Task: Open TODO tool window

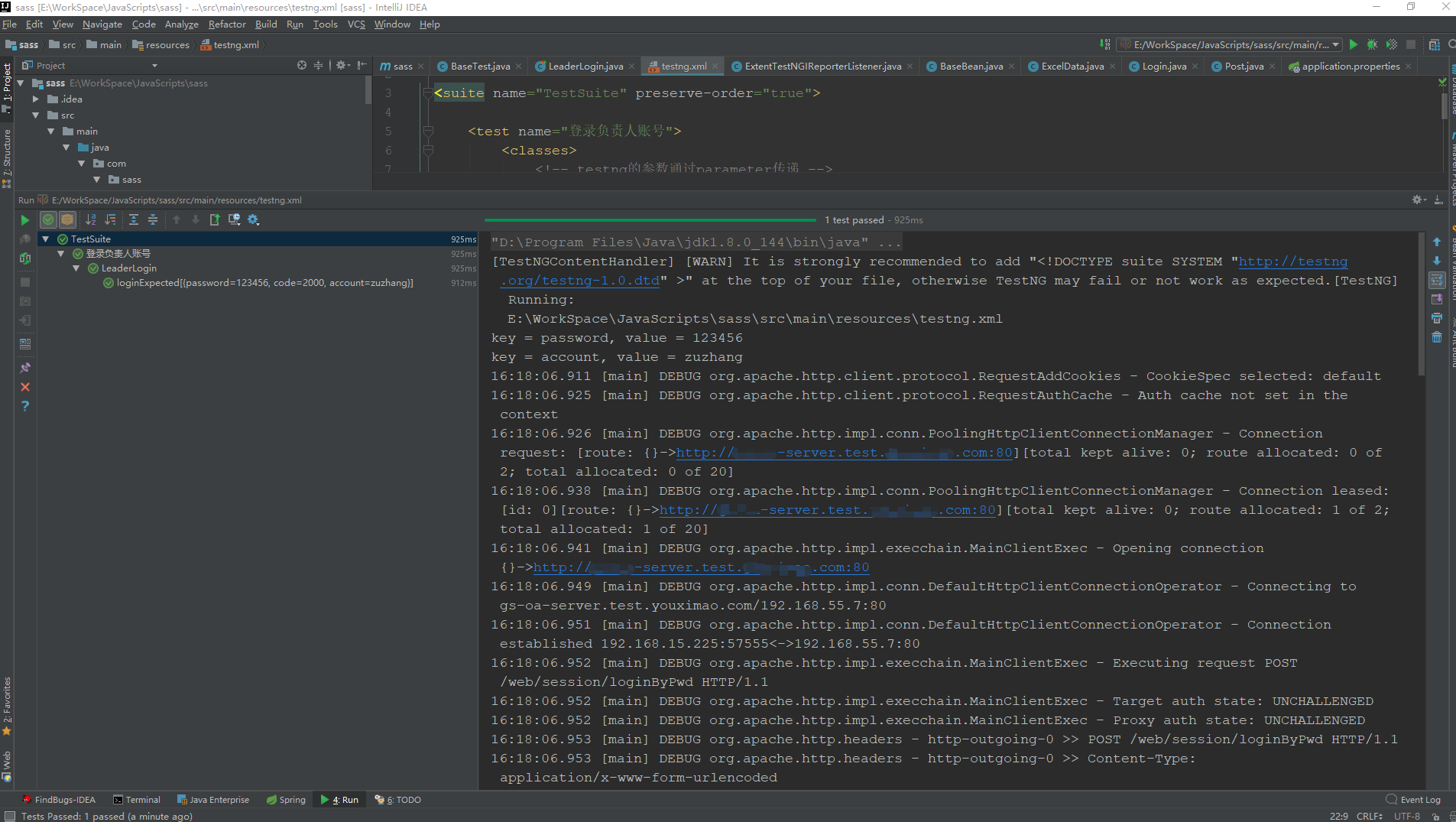Action: pyautogui.click(x=398, y=800)
